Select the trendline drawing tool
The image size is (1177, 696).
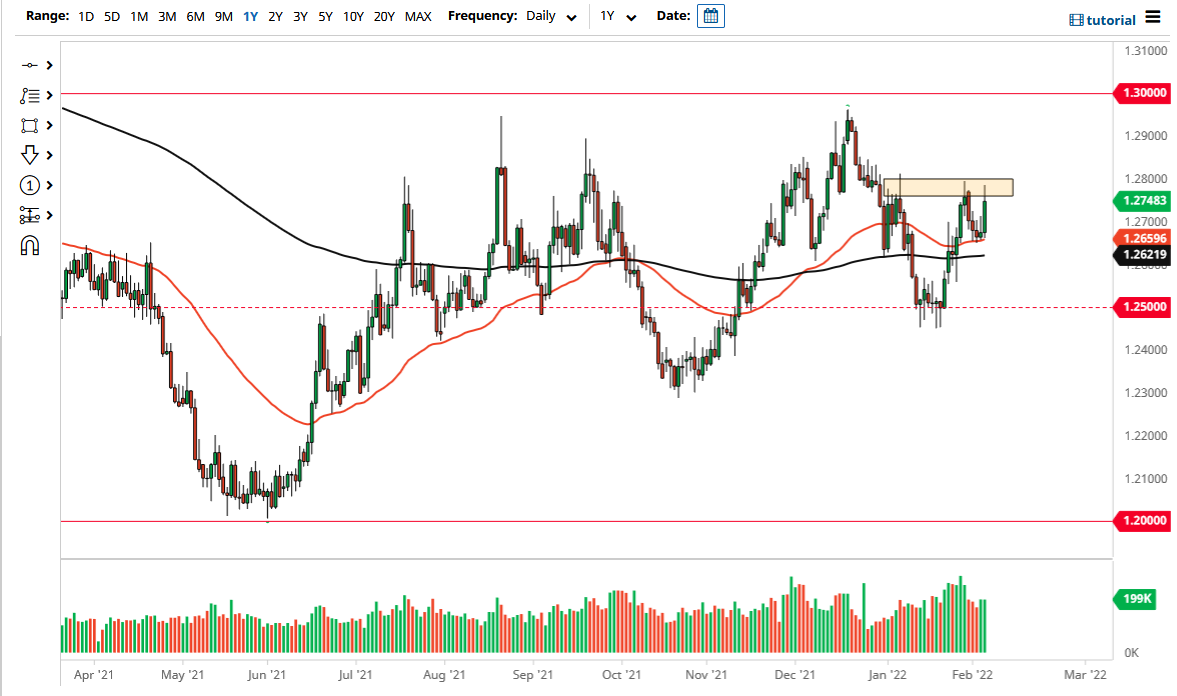click(x=31, y=65)
